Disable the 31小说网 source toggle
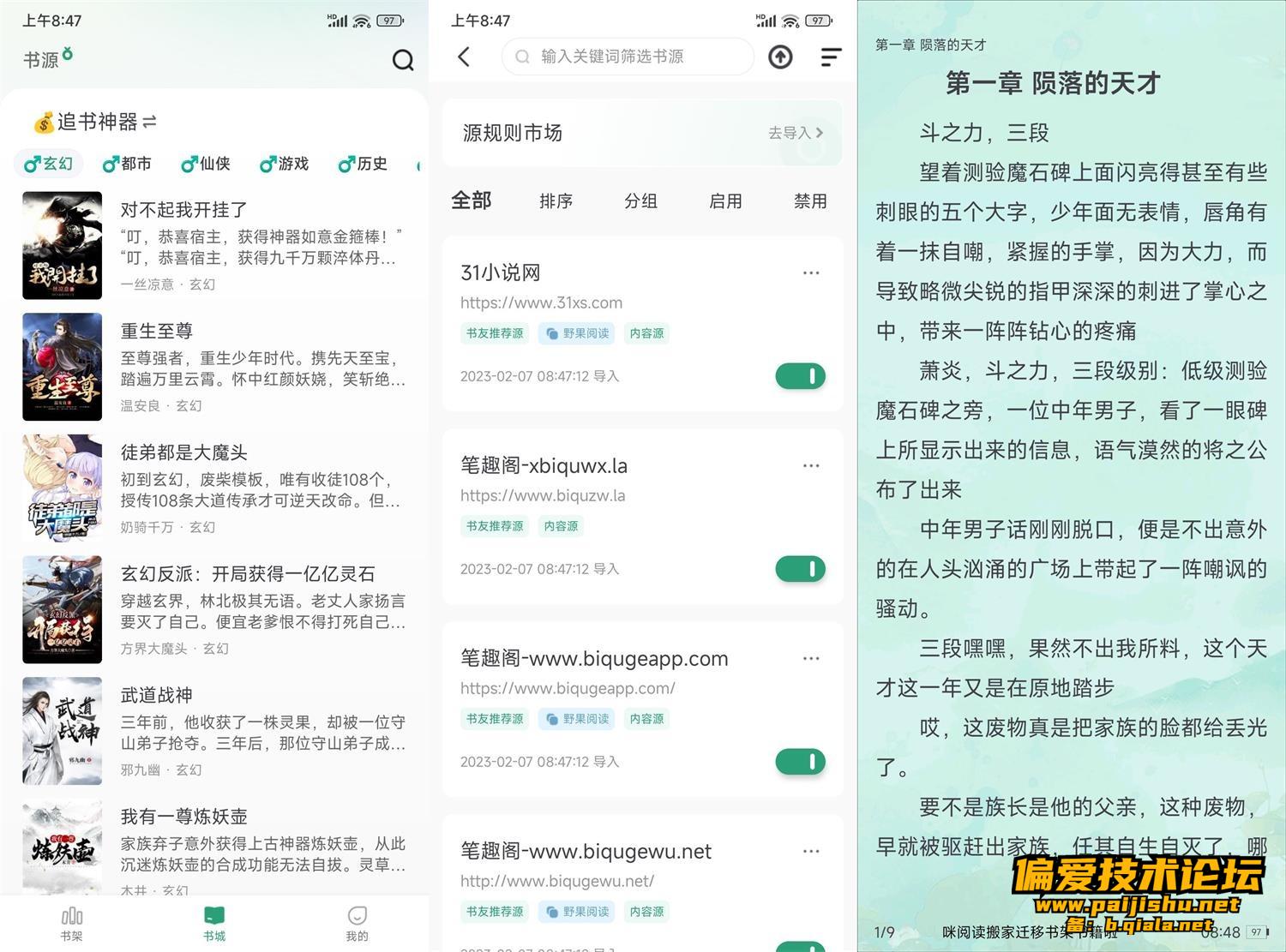Screen dimensions: 1286x952 [800, 376]
